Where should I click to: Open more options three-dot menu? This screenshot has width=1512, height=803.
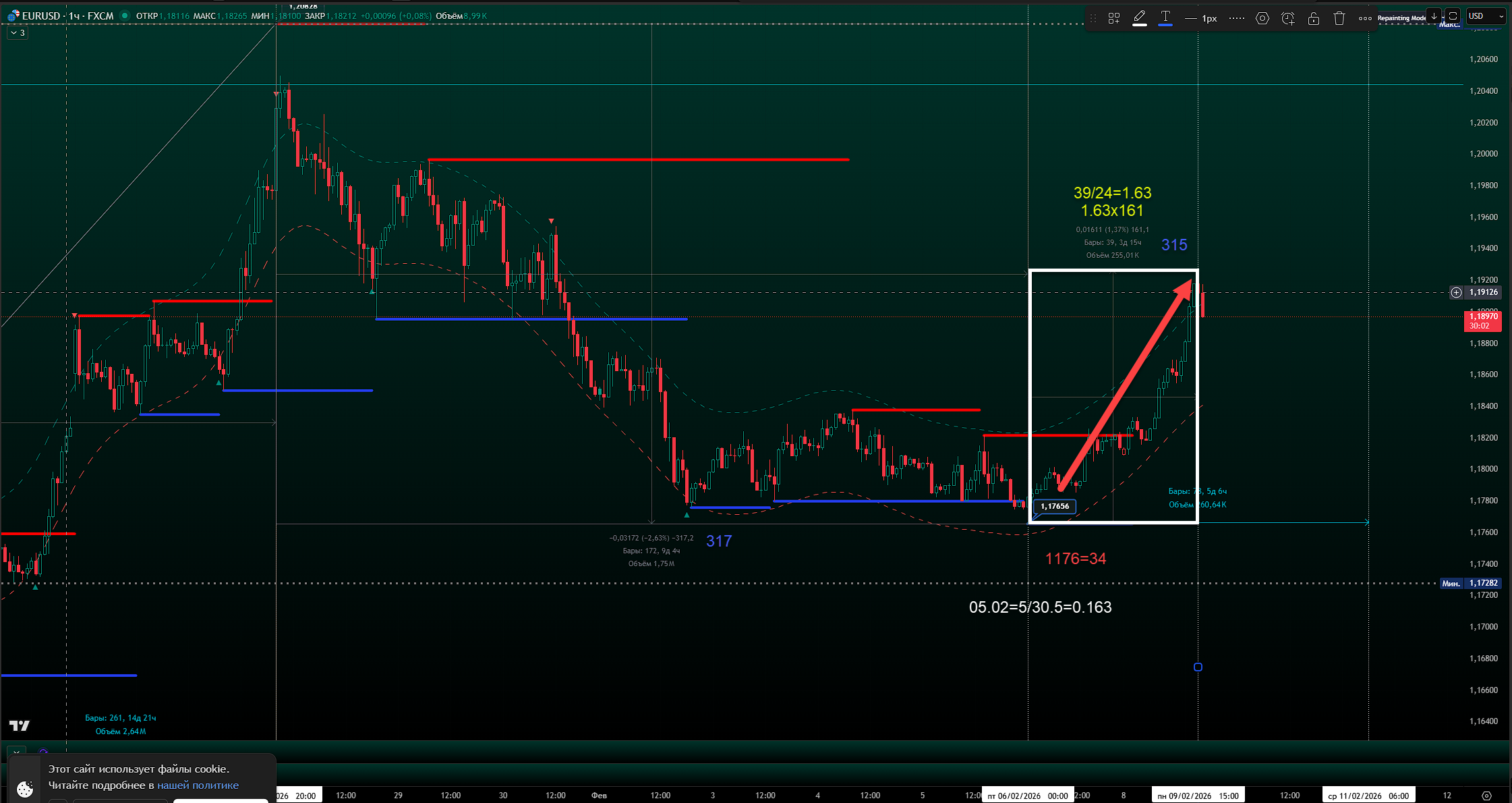(x=1365, y=18)
